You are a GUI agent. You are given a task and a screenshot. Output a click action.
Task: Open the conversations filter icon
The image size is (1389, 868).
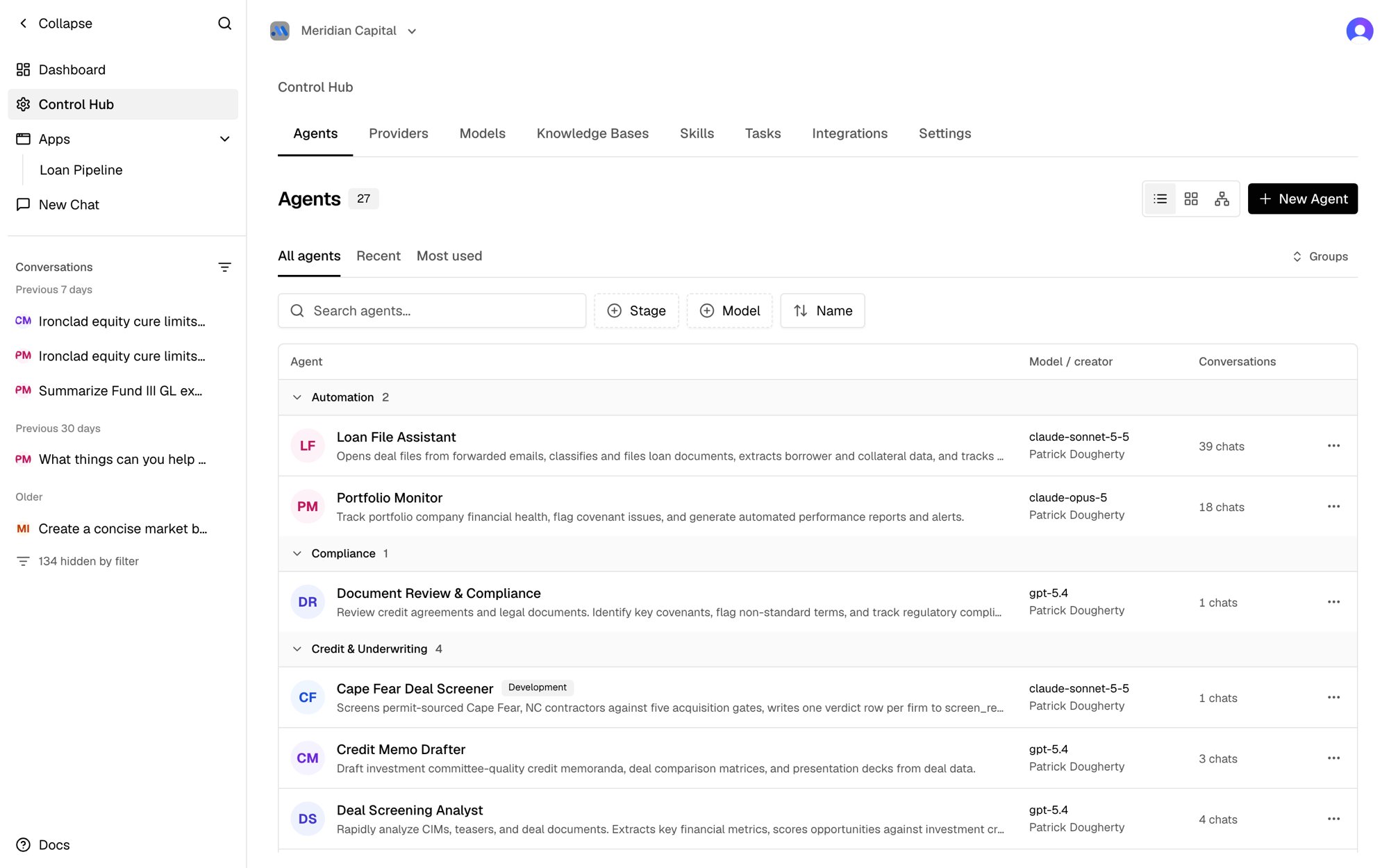(x=224, y=267)
